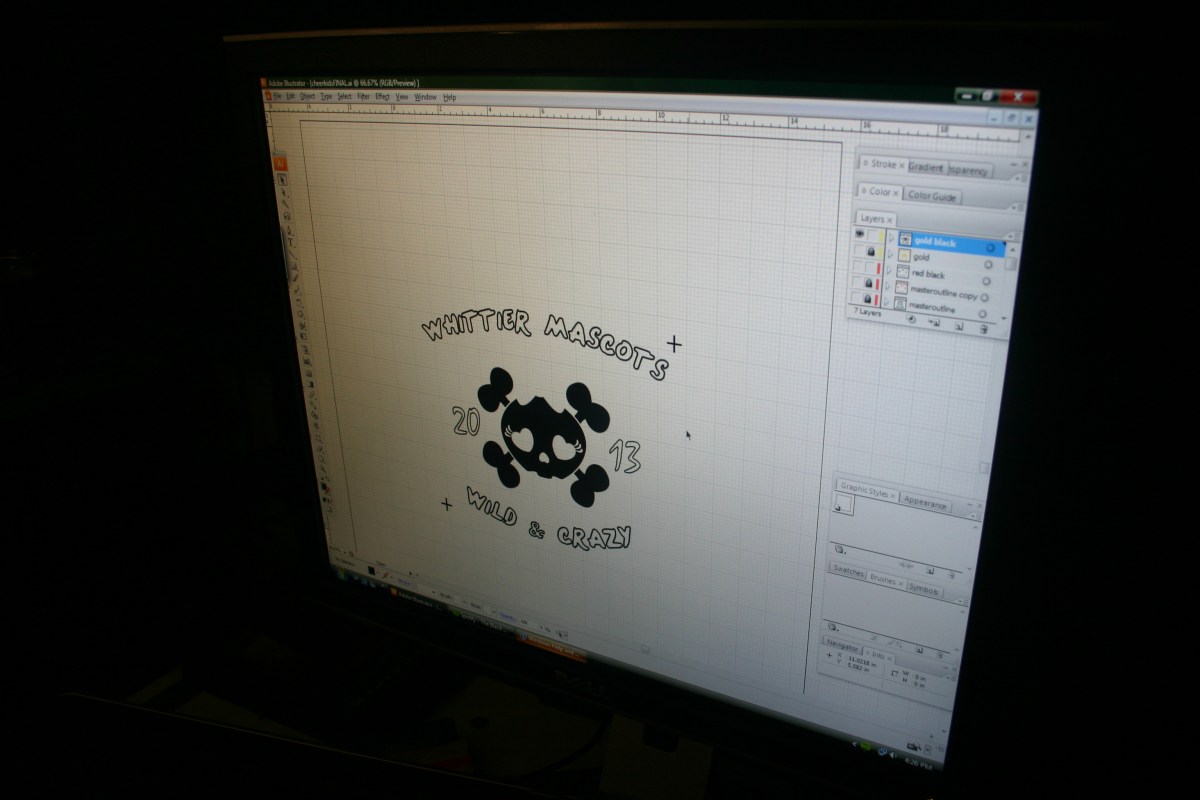The width and height of the screenshot is (1200, 800).
Task: Click the default graphic style swatch thumbnail
Action: [843, 506]
